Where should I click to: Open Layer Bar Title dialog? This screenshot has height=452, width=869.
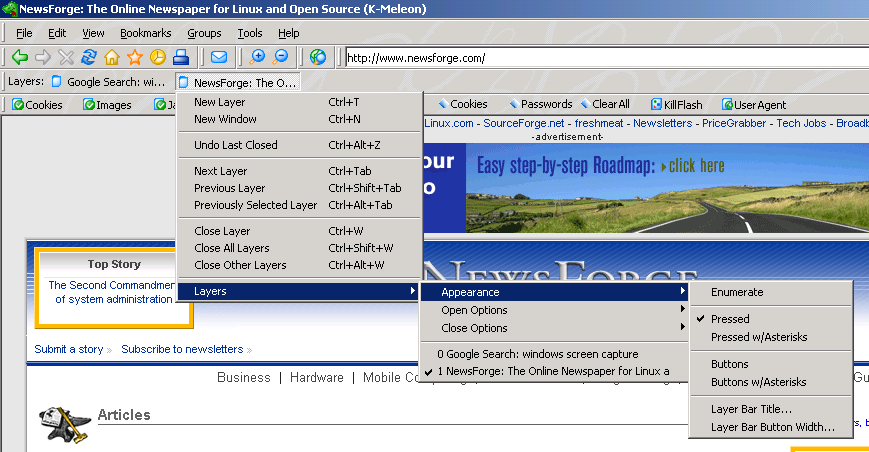coord(771,409)
